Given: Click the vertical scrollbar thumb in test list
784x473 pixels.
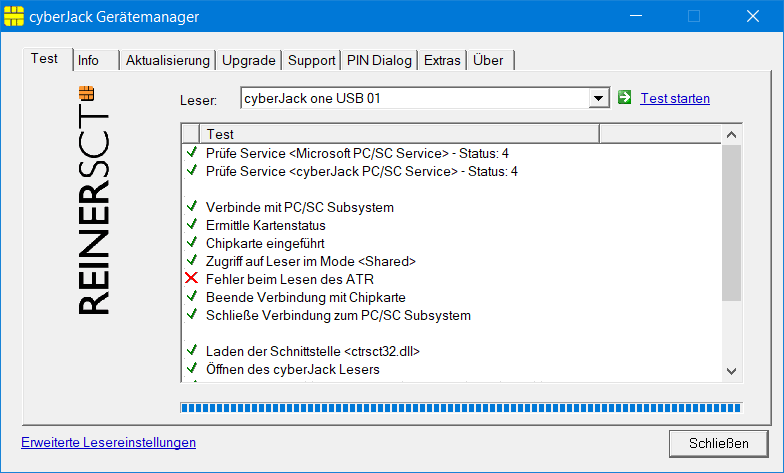Looking at the screenshot, I should pos(732,223).
